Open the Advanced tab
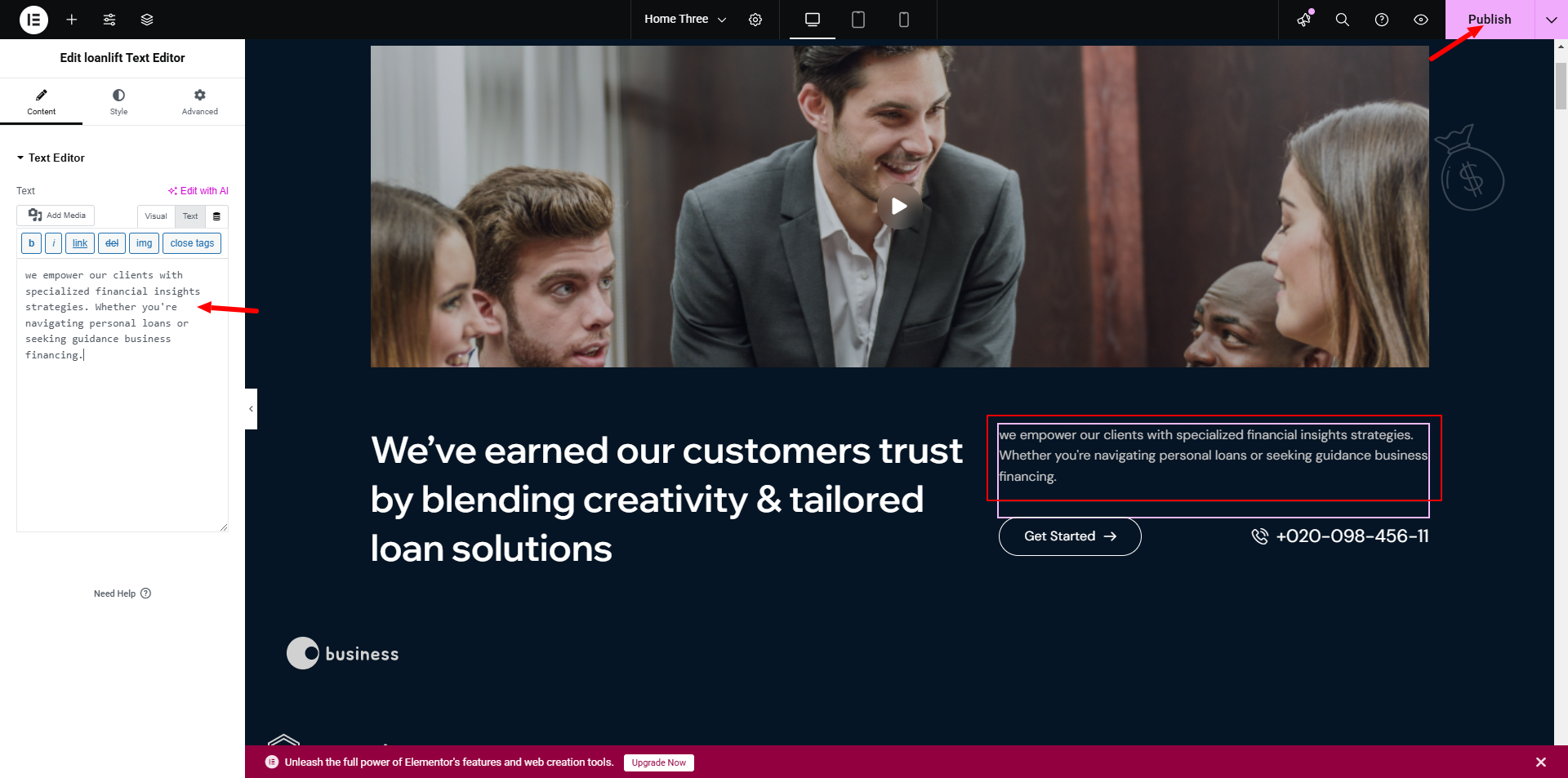Image resolution: width=1568 pixels, height=778 pixels. coord(199,102)
